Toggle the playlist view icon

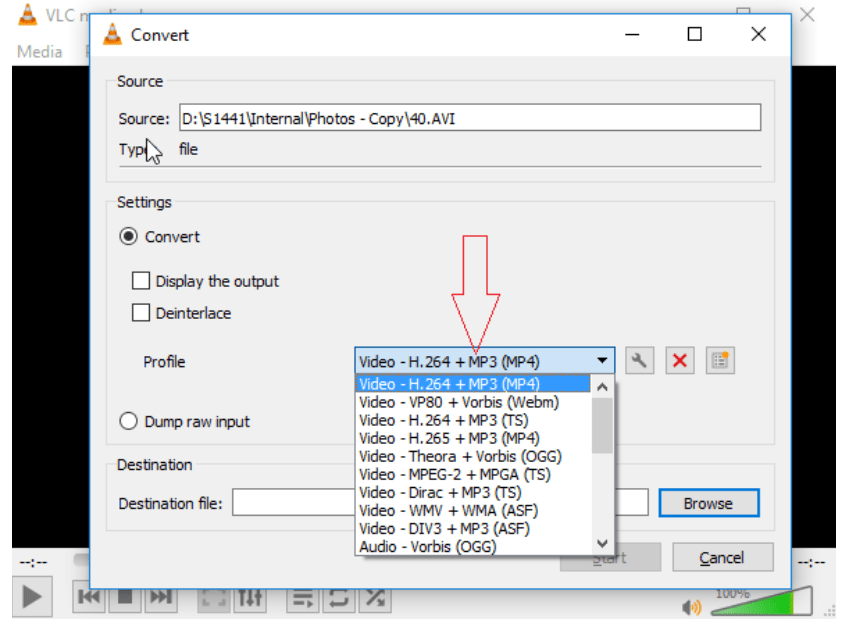(303, 598)
